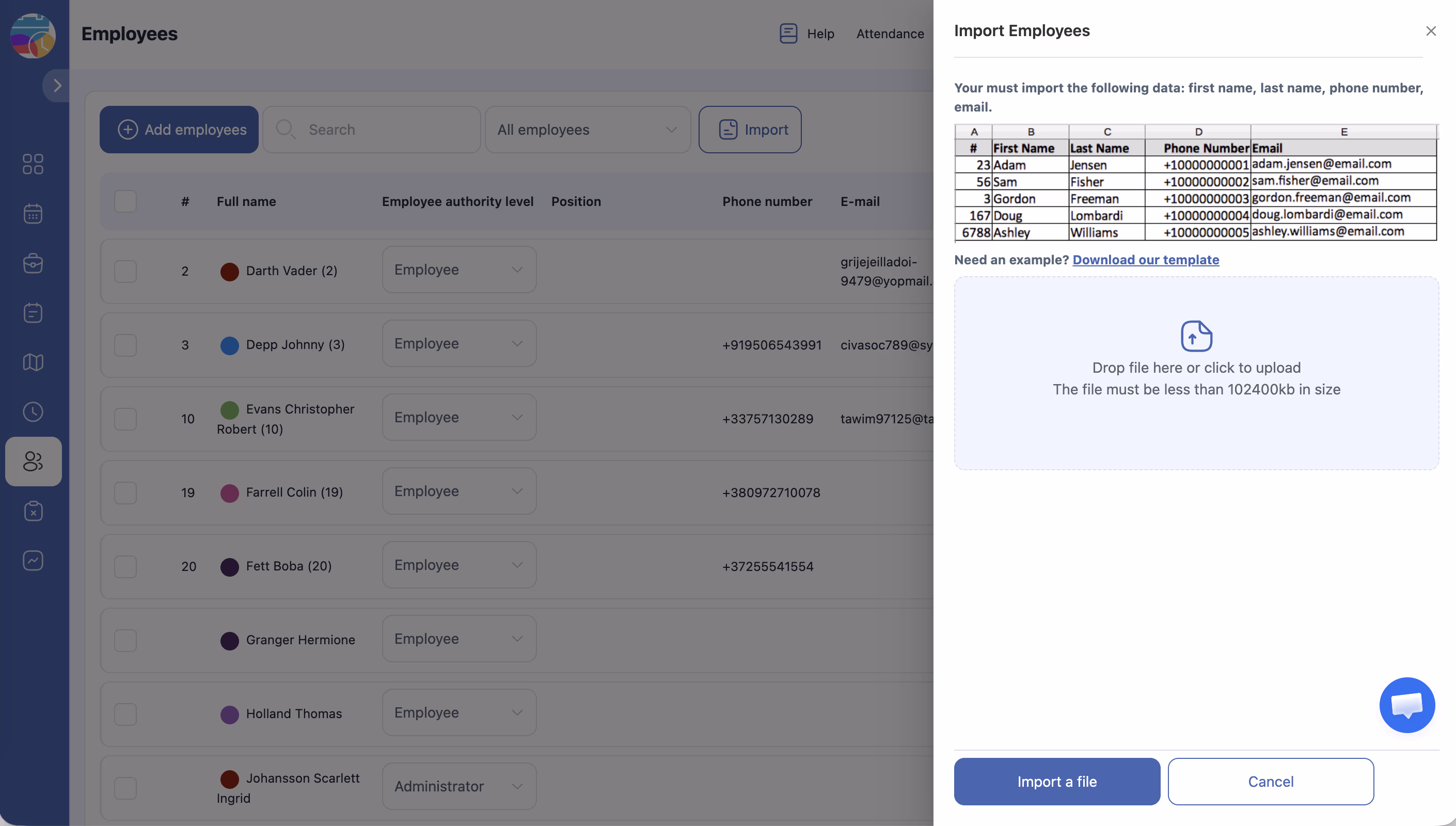The height and width of the screenshot is (826, 1456).
Task: Open the analytics chart icon in sidebar
Action: click(x=33, y=561)
